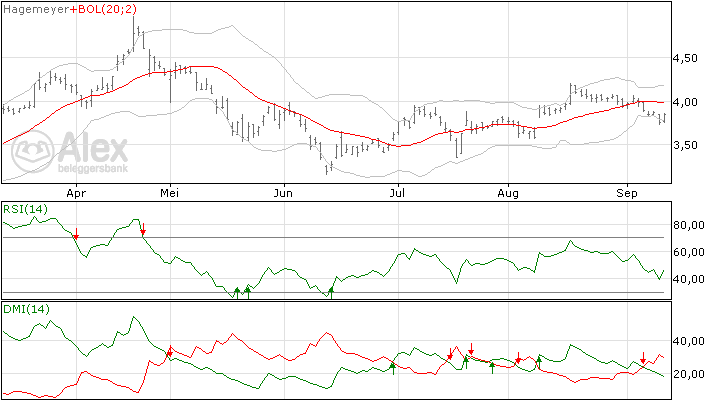Click DMI red sell arrow at Mei gridline
720x400 pixels.
pyautogui.click(x=169, y=351)
